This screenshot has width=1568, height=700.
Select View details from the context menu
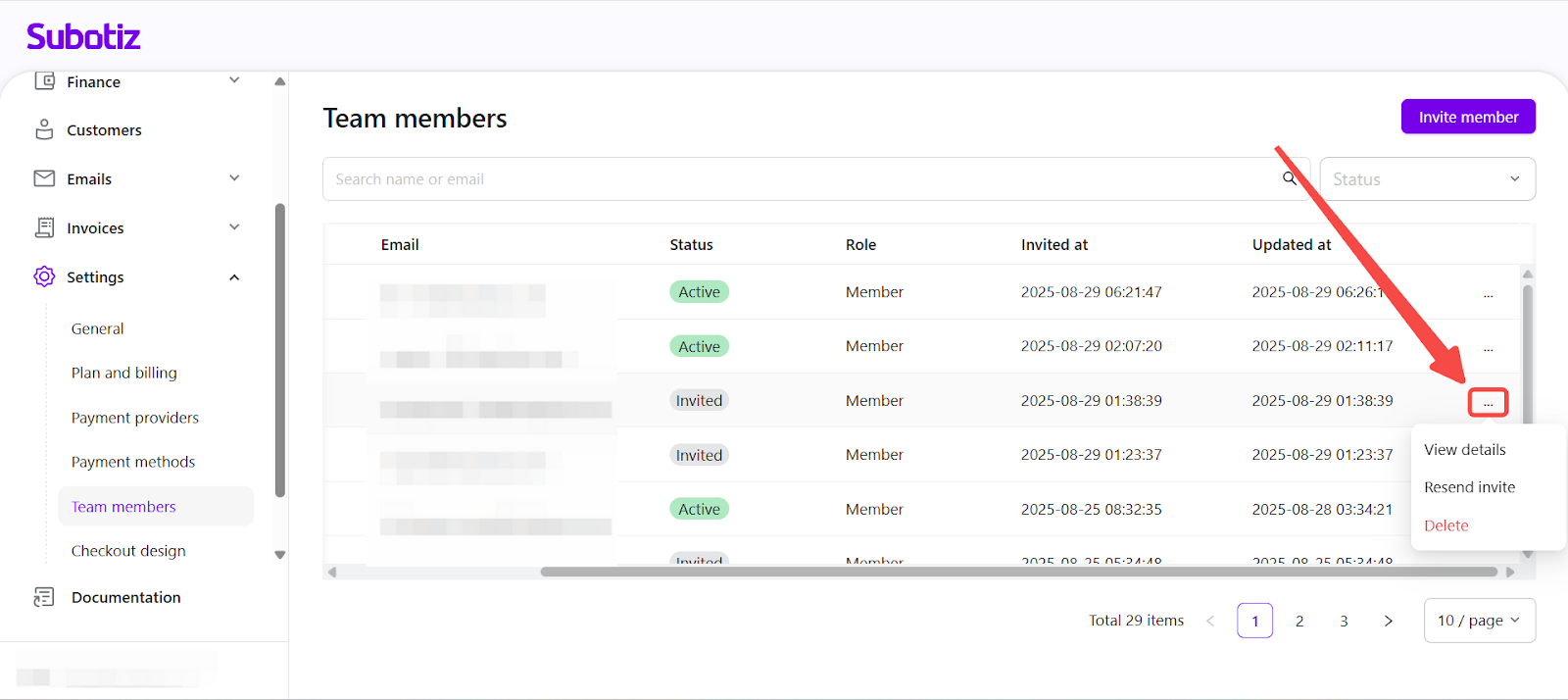coord(1464,450)
